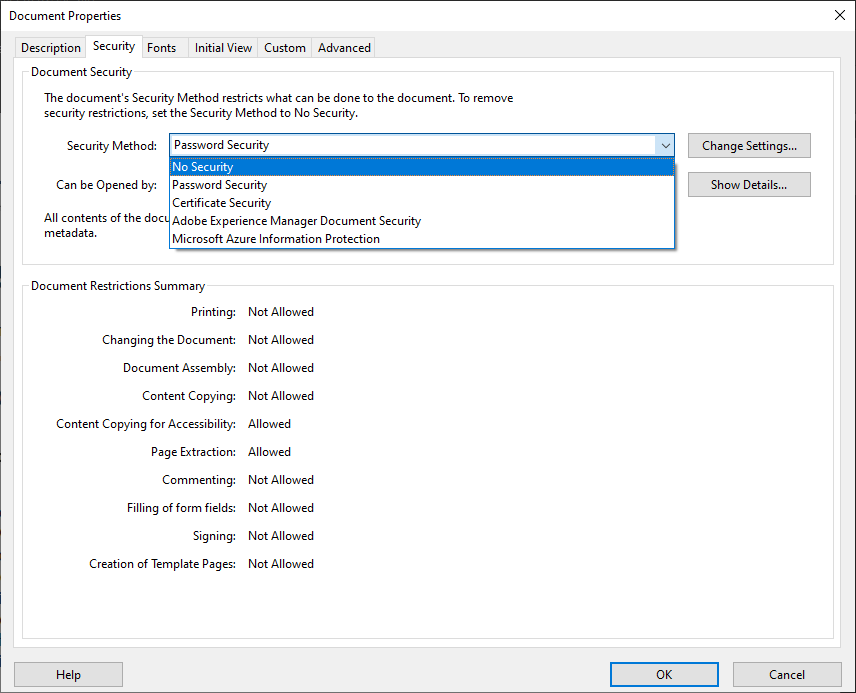Click the Change Settings button
The width and height of the screenshot is (856, 693).
click(749, 146)
